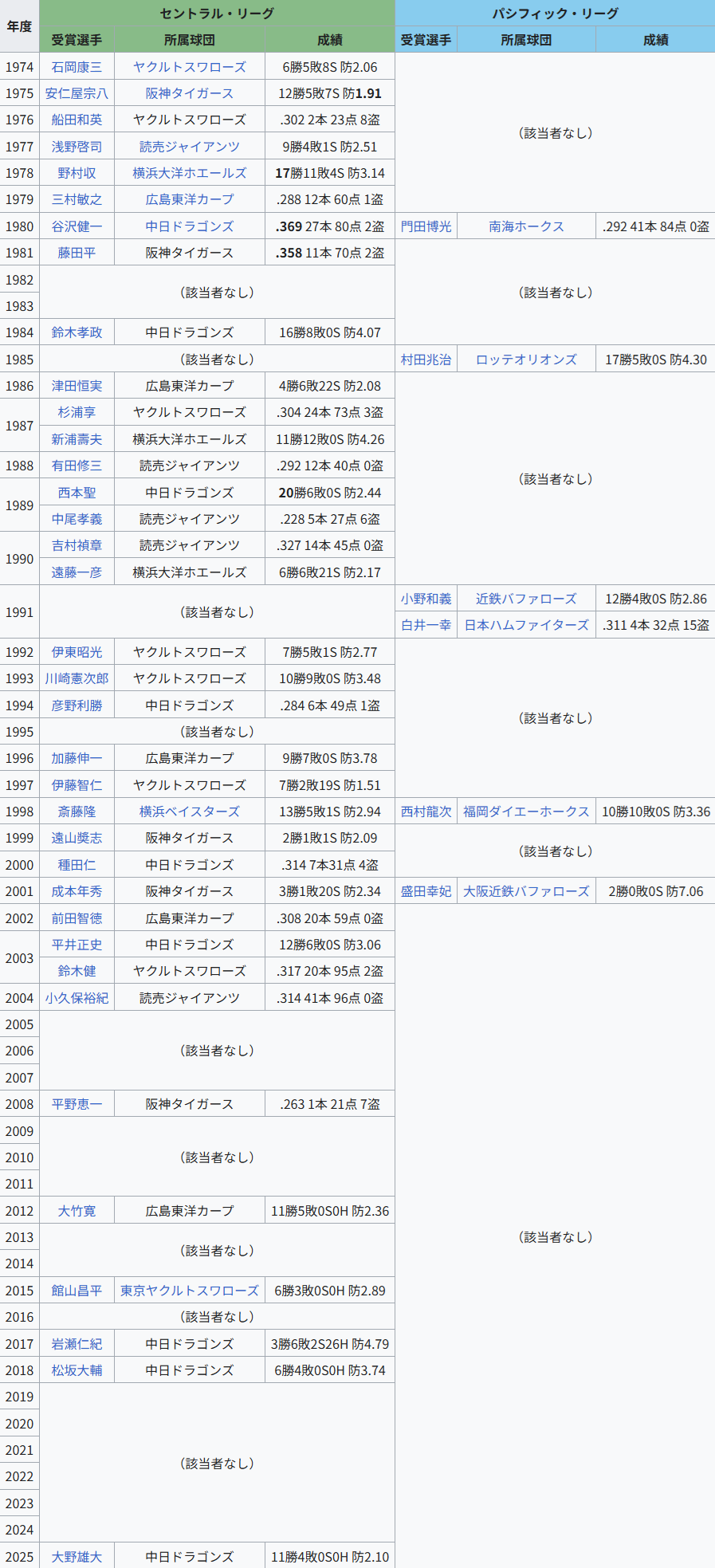
Task: Select the セントラル・リーグ column header
Action: [x=217, y=14]
